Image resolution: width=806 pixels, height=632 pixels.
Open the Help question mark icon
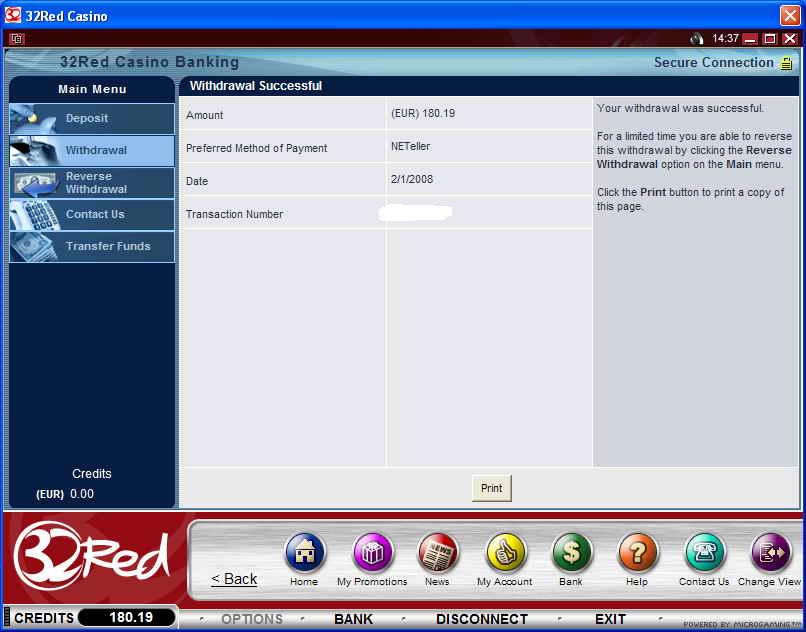coord(637,553)
